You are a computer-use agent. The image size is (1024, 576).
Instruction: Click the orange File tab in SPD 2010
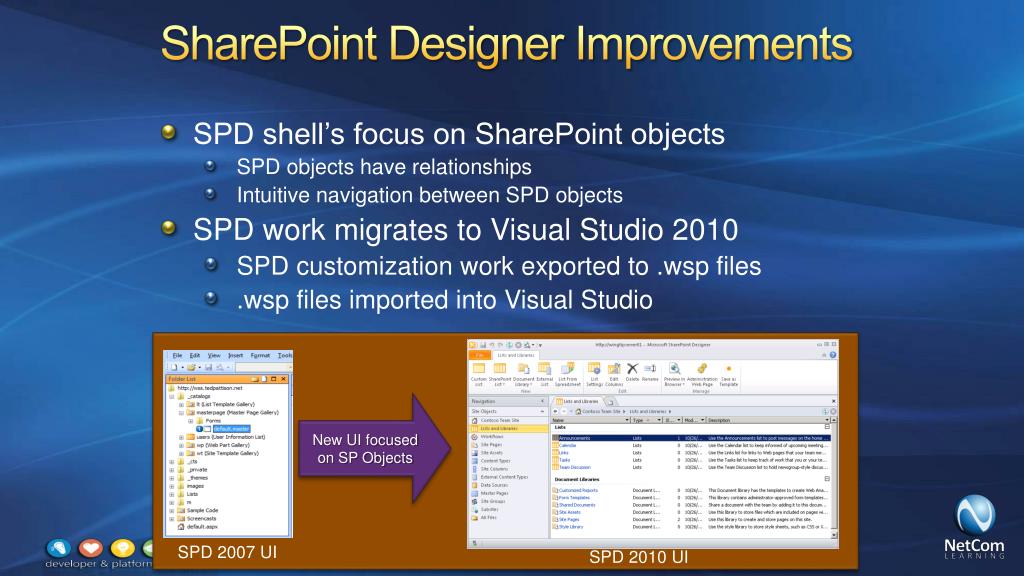pyautogui.click(x=479, y=355)
